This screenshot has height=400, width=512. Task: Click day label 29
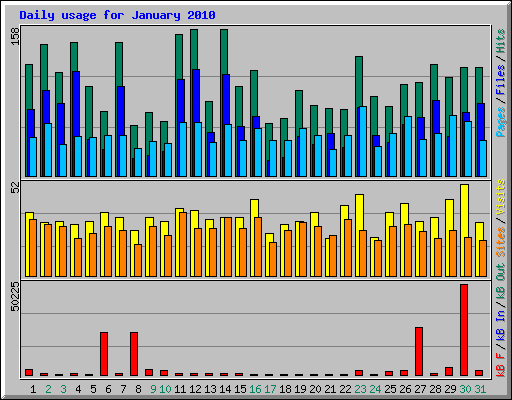point(450,389)
